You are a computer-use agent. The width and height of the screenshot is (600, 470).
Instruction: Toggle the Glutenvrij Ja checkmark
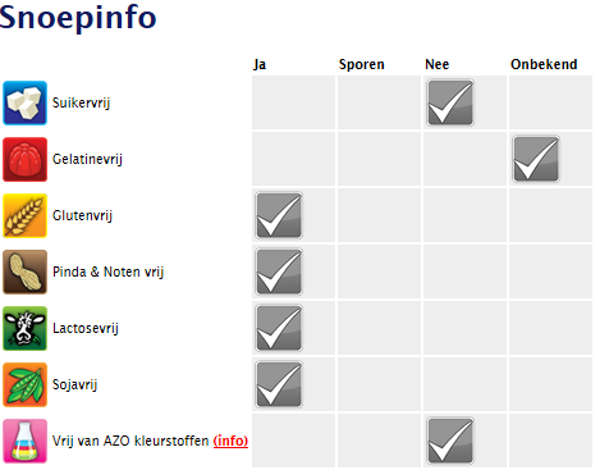(279, 215)
